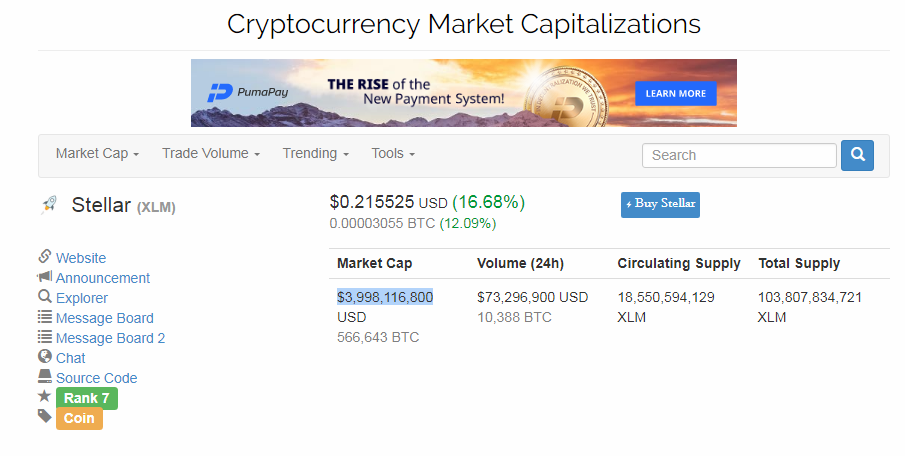Click Learn More on PumaPay banner
Screen dimensions: 905x456
[676, 93]
